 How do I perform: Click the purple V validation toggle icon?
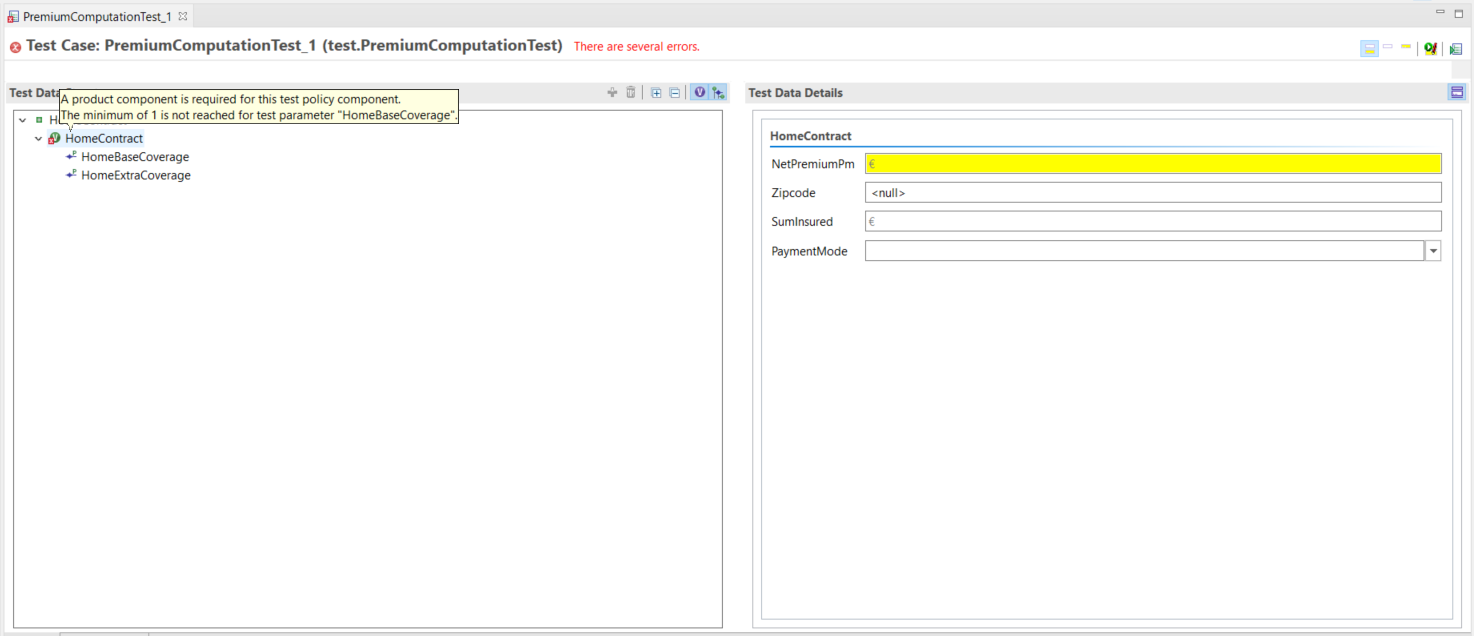point(699,91)
